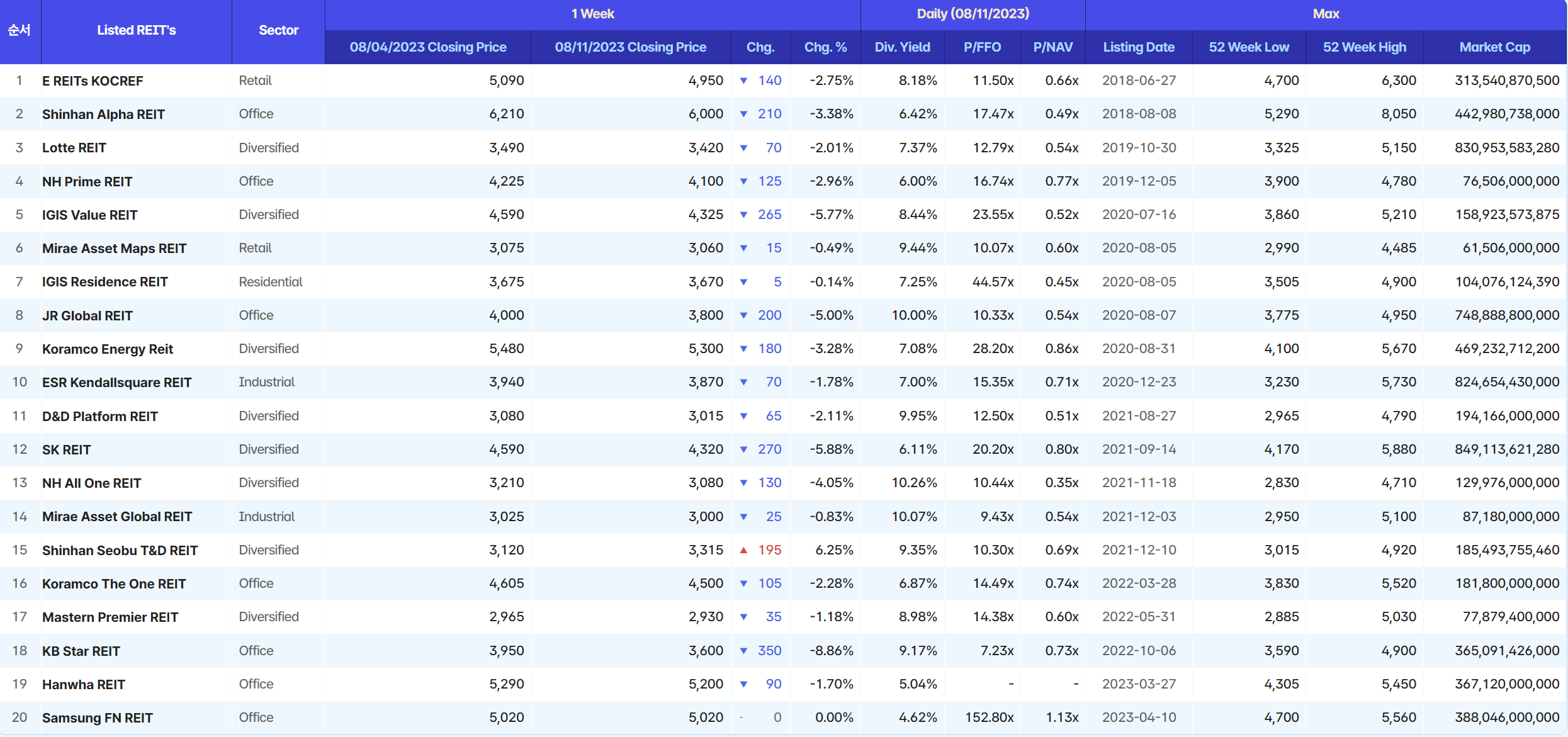Screen dimensions: 1568x737
Task: Select D&D Platform REIT name
Action: [100, 417]
